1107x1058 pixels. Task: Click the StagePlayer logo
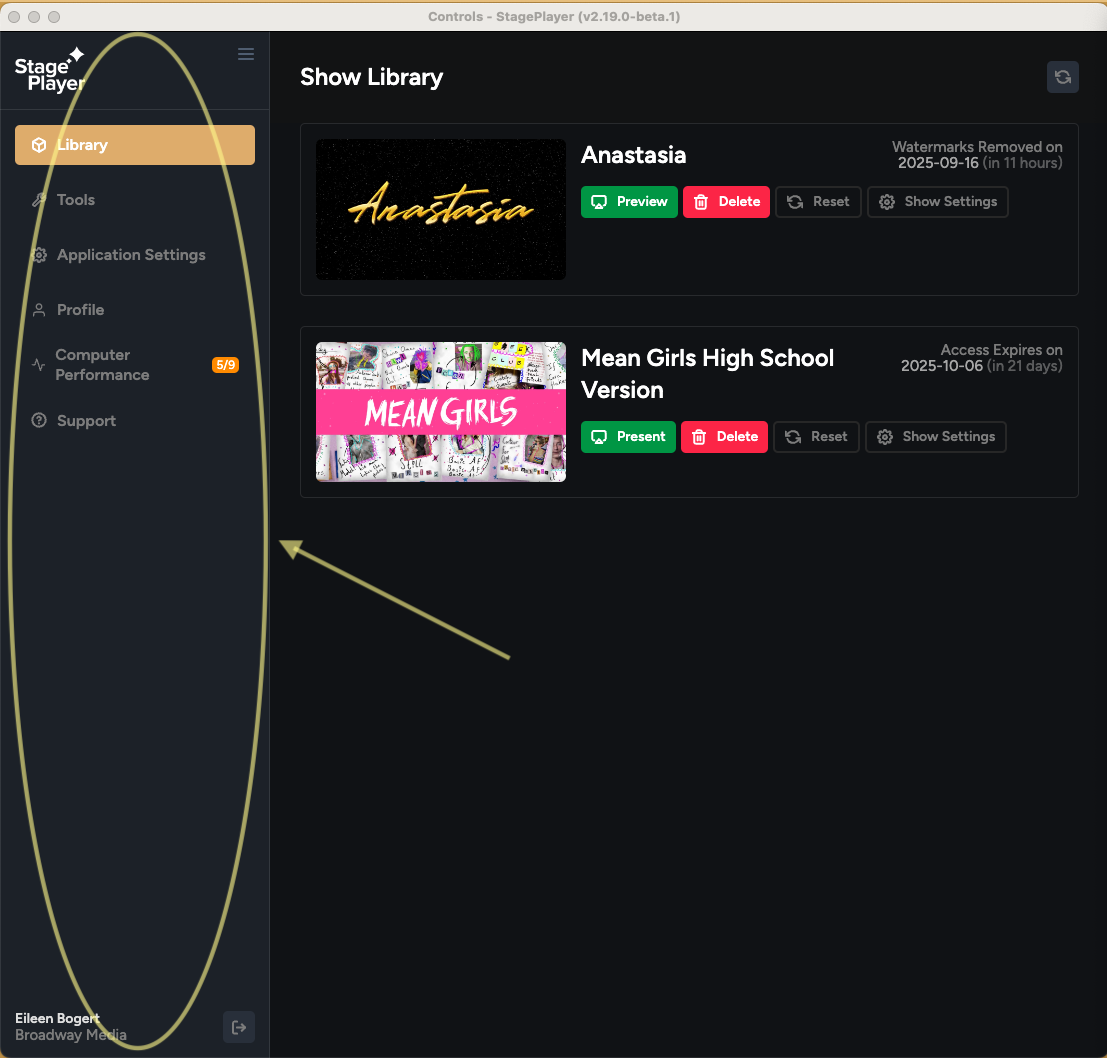(49, 71)
